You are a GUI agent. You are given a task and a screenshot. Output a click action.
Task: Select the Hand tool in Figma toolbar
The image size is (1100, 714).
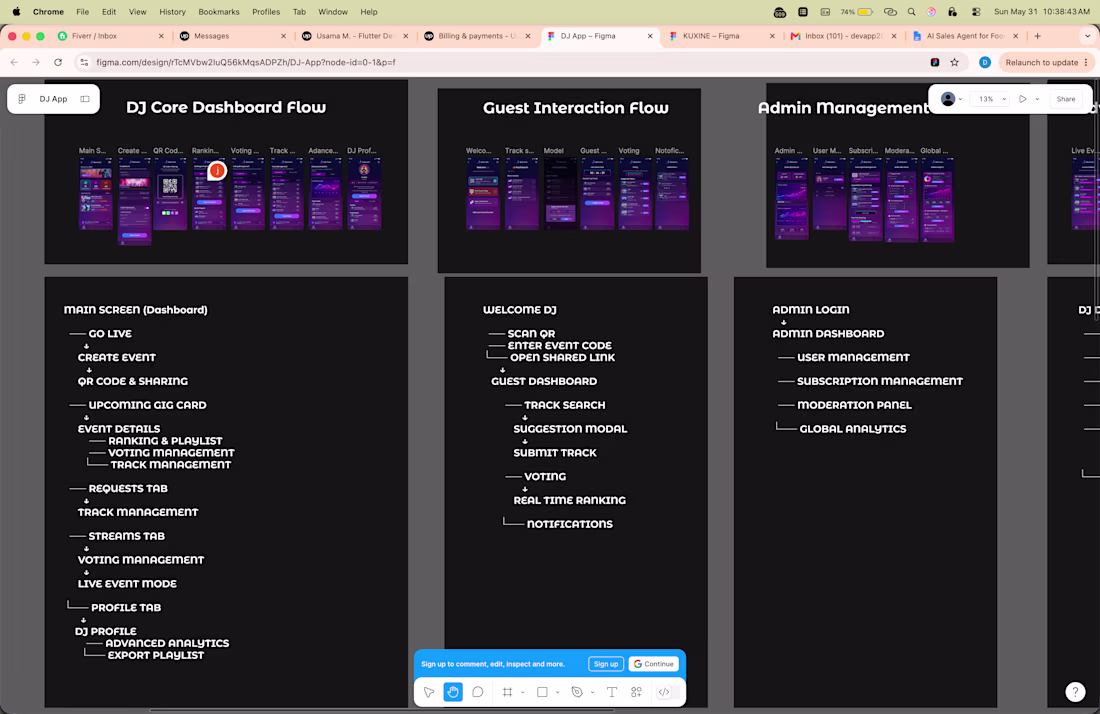tap(453, 692)
